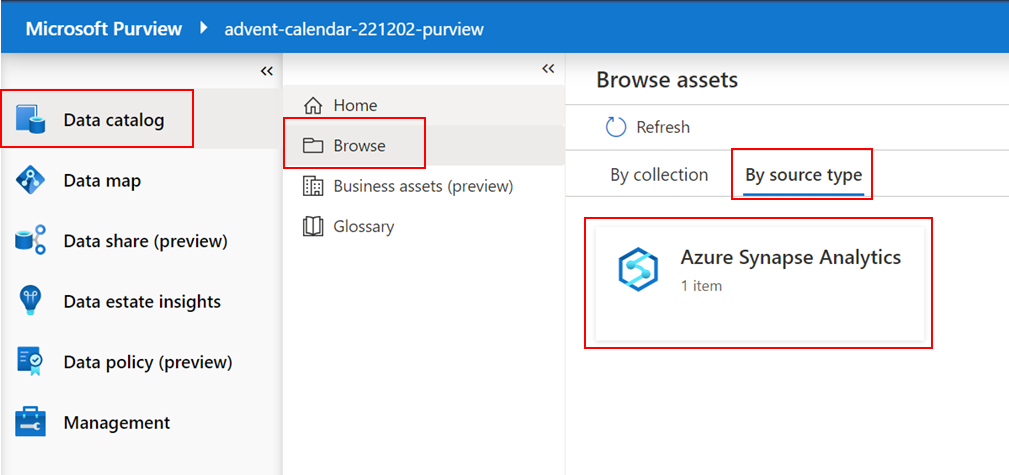Open the Azure Synapse Analytics card title

pos(790,257)
